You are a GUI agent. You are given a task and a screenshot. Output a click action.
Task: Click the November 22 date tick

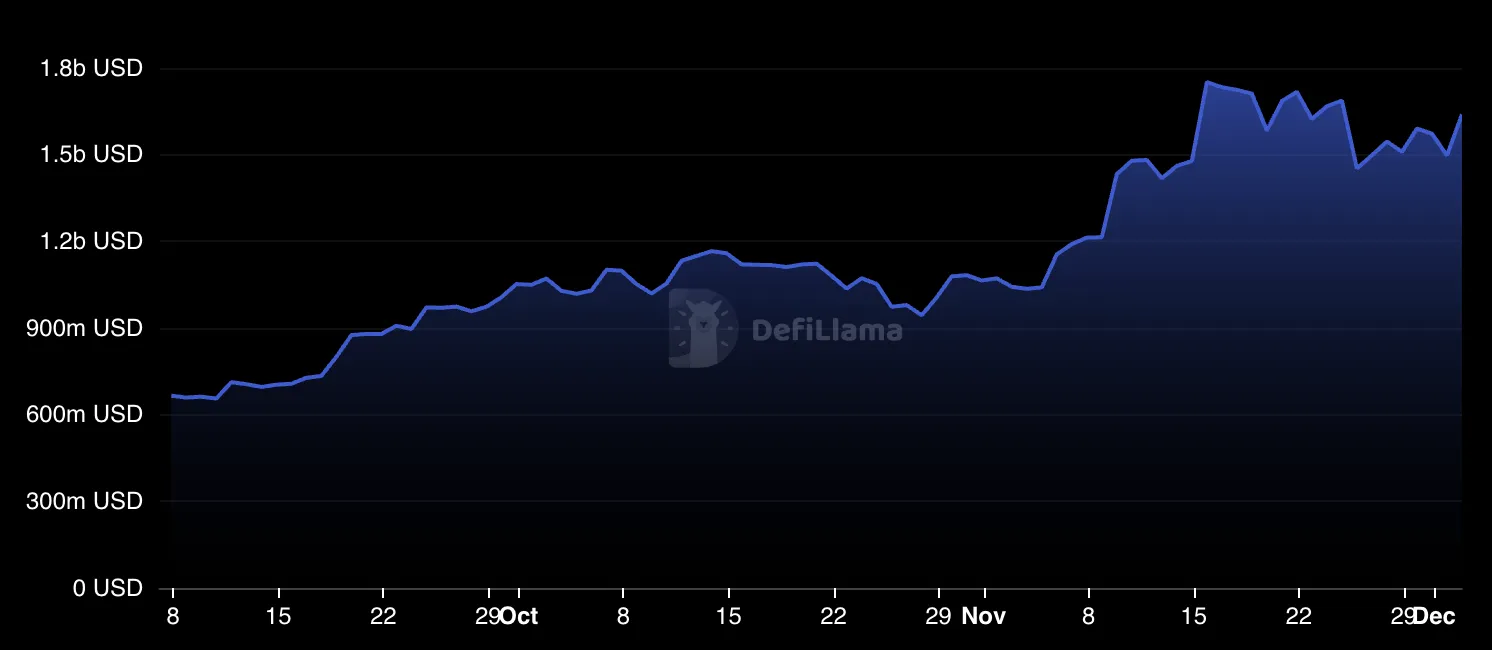(x=1298, y=616)
